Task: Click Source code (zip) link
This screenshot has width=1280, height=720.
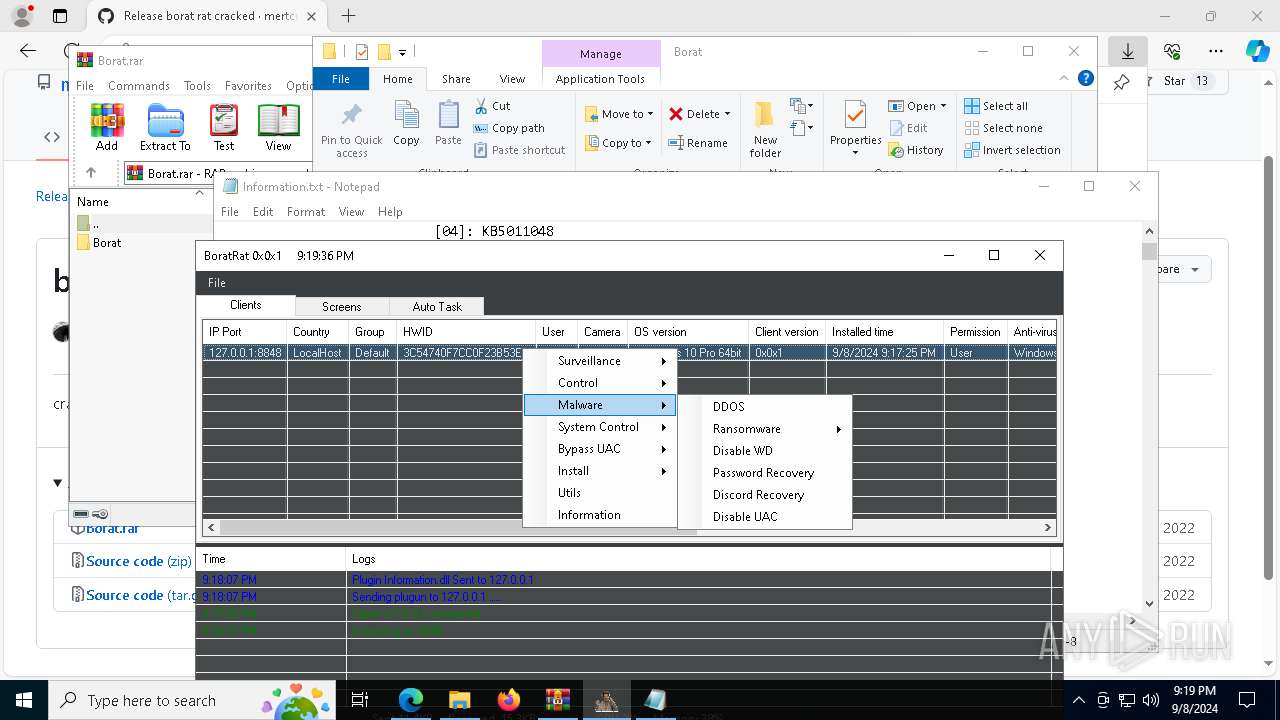Action: pyautogui.click(x=139, y=561)
